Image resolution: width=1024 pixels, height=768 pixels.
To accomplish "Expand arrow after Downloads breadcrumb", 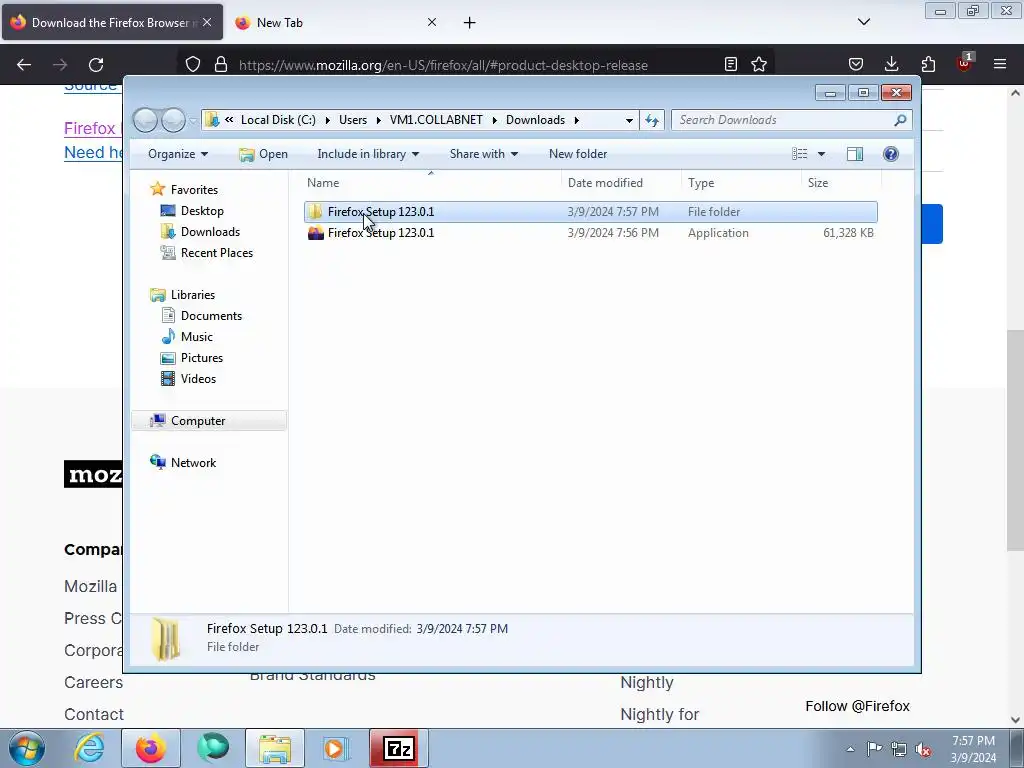I will 577,120.
